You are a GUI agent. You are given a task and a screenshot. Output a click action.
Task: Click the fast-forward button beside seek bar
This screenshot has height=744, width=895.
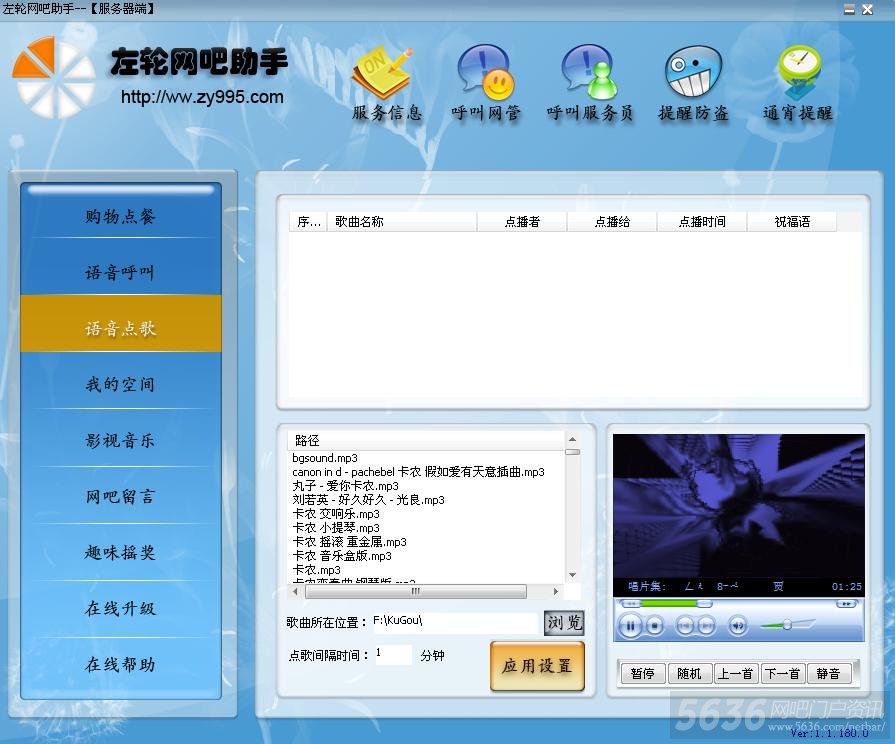pos(846,604)
